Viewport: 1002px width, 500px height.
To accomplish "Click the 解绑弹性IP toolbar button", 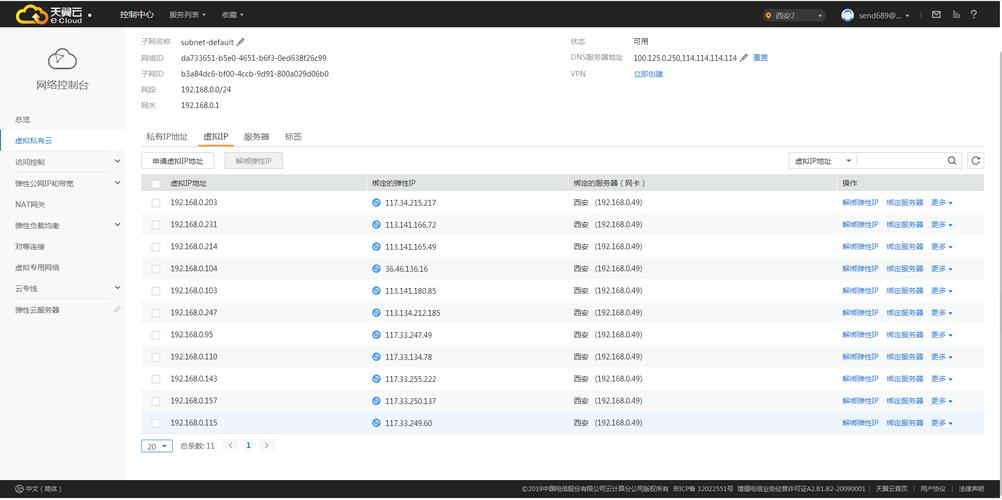I will point(254,161).
